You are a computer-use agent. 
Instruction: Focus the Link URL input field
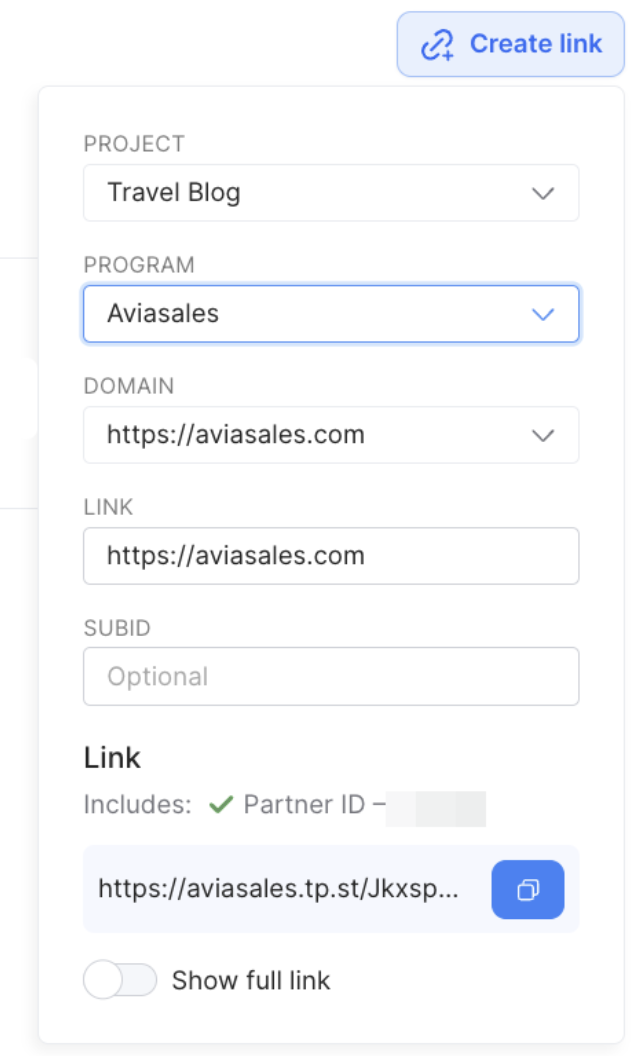(x=331, y=556)
